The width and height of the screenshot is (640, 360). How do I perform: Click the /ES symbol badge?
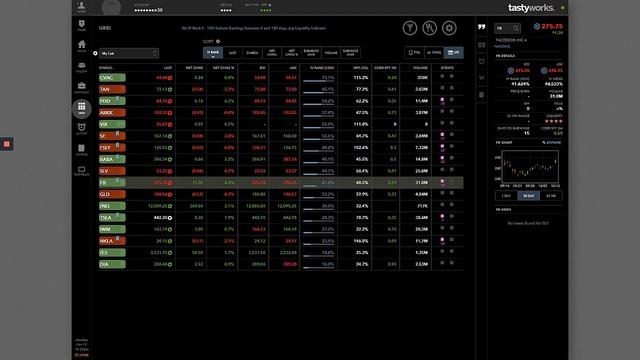point(112,253)
